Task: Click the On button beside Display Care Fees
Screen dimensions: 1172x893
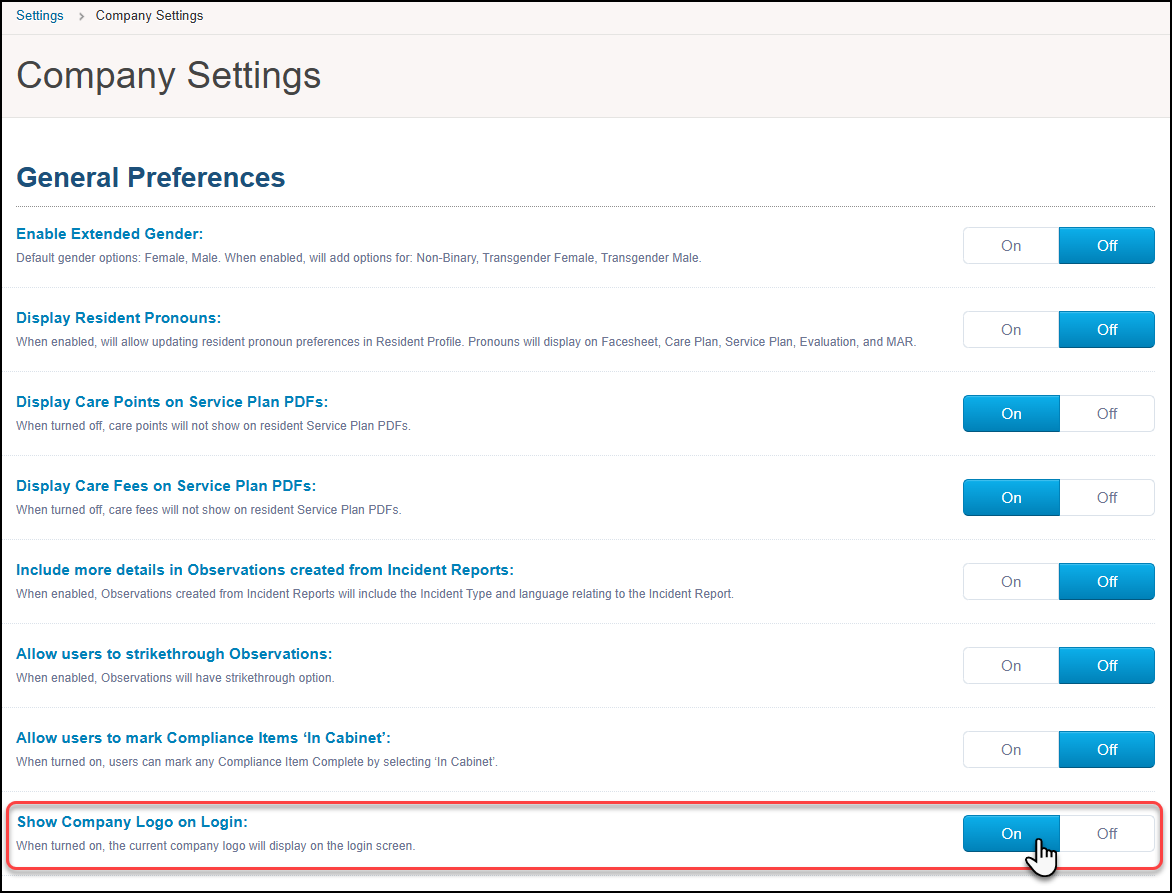Action: (x=1010, y=497)
